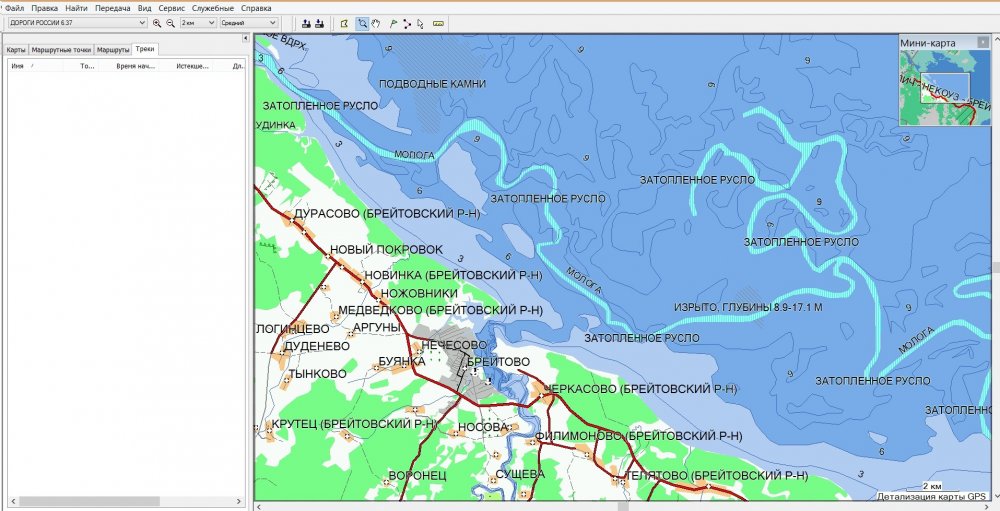
Task: Open the 2 км scale dropdown
Action: pos(197,22)
